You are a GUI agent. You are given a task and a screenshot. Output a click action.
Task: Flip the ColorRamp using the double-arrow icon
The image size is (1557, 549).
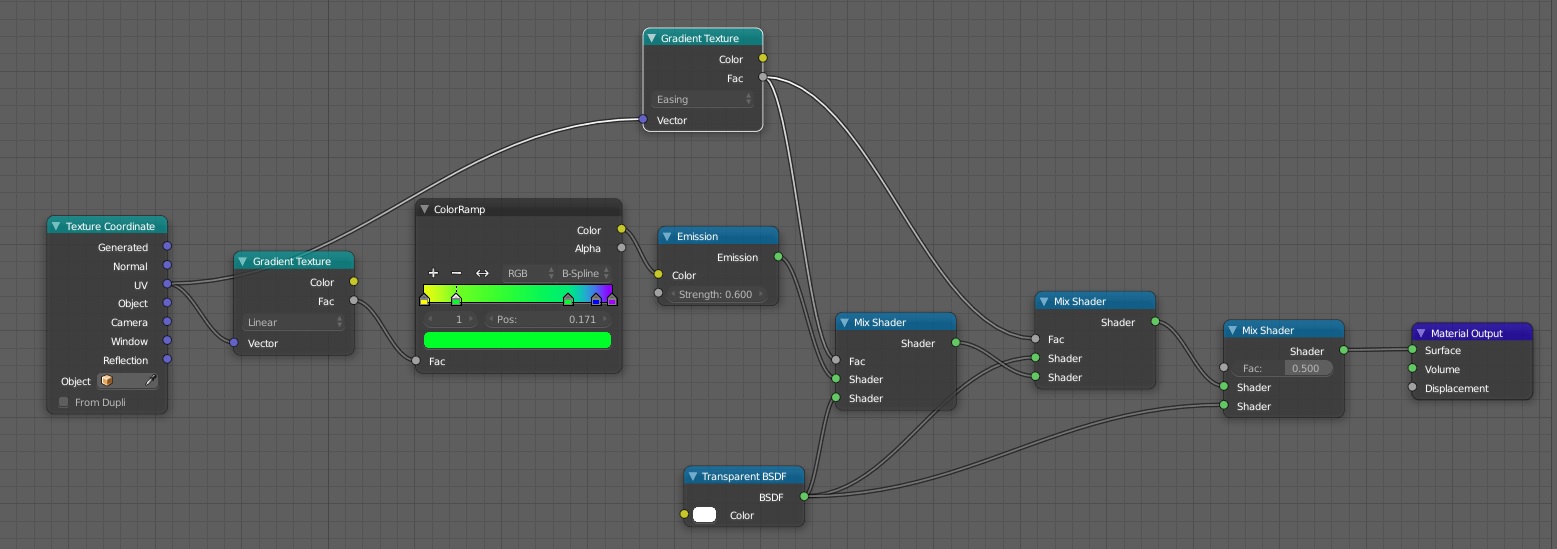click(x=482, y=273)
